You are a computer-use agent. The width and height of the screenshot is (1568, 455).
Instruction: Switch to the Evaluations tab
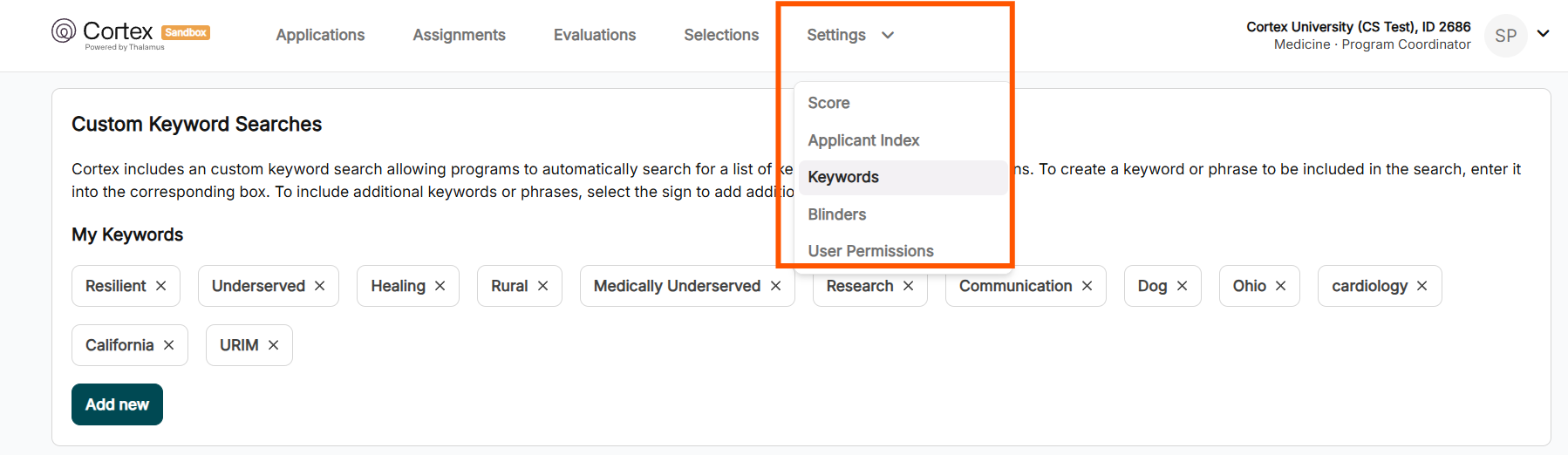tap(595, 35)
